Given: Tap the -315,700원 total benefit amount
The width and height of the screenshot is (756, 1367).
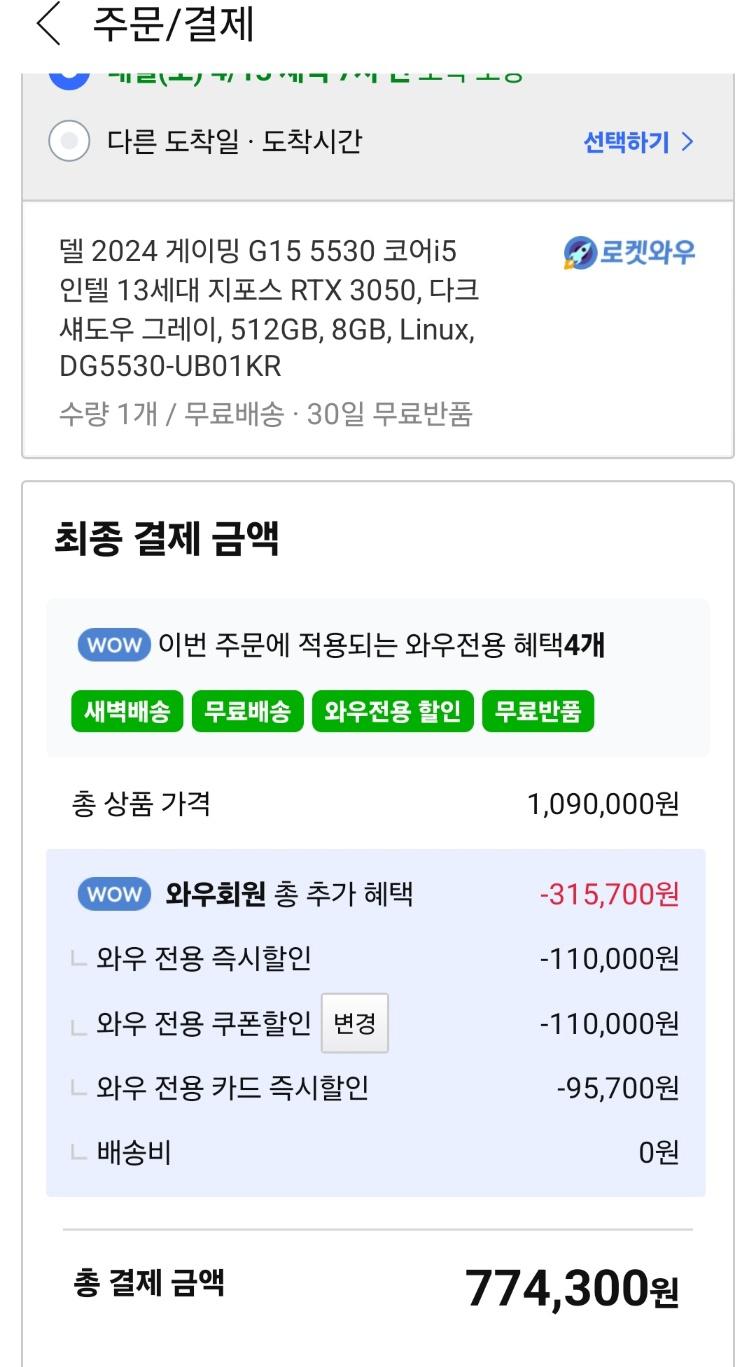Looking at the screenshot, I should 609,894.
